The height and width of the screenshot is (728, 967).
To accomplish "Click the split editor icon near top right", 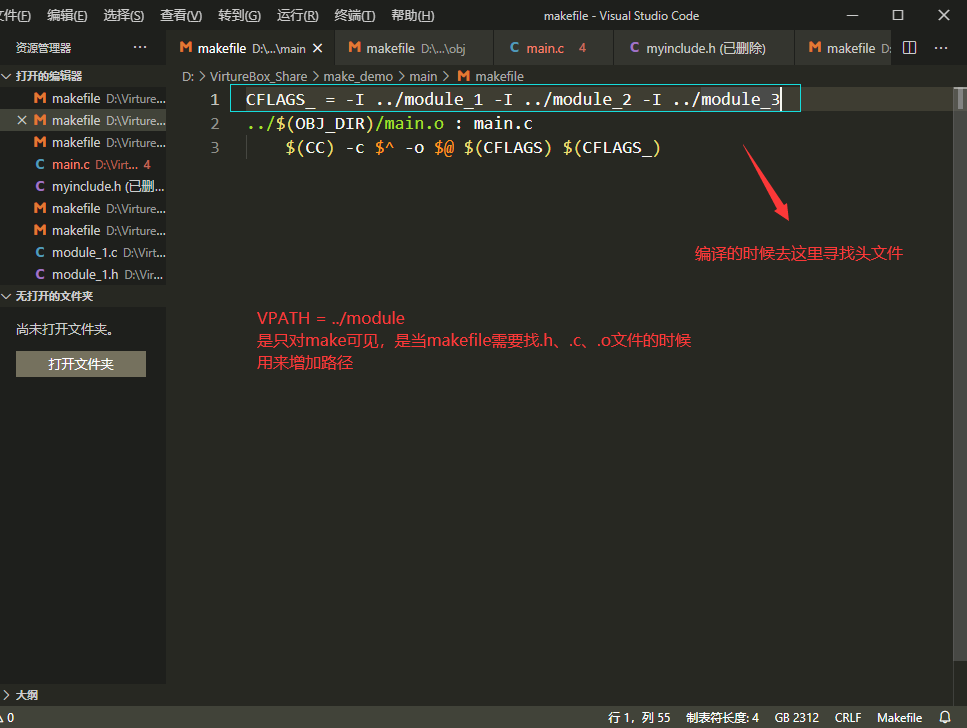I will [909, 47].
